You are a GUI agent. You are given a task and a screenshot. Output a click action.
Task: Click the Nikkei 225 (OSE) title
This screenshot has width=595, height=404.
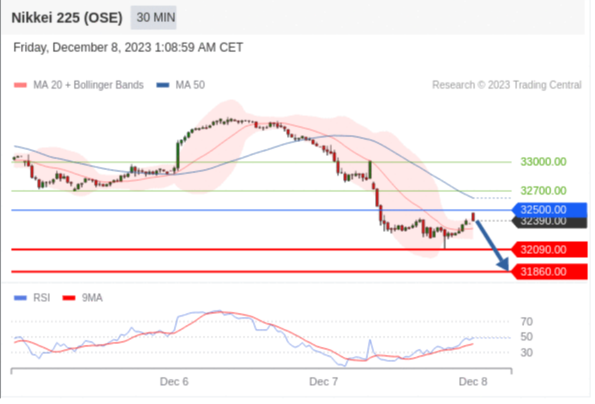coord(67,18)
